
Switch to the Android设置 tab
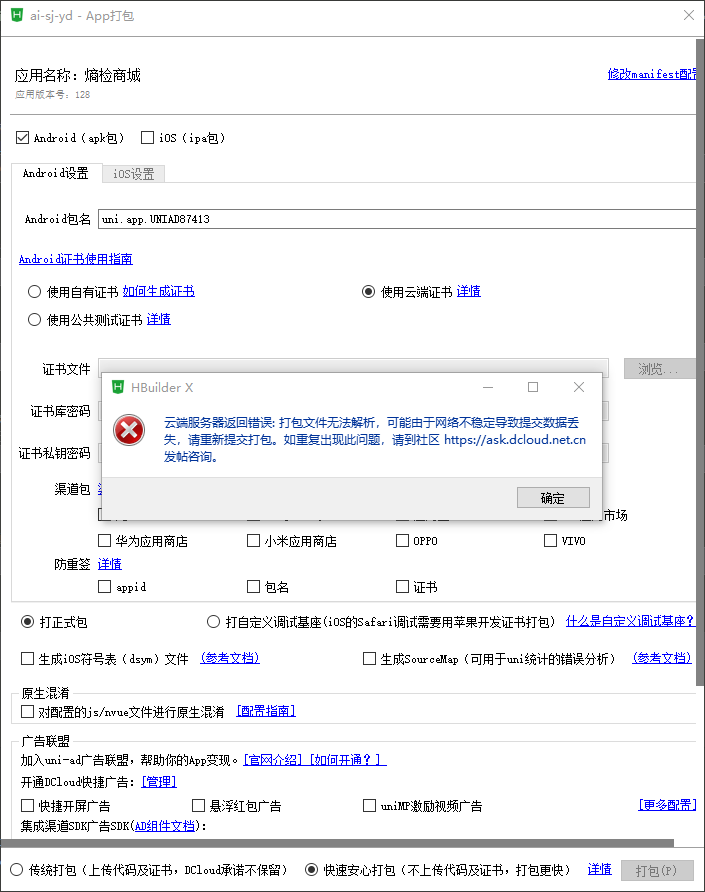(56, 174)
